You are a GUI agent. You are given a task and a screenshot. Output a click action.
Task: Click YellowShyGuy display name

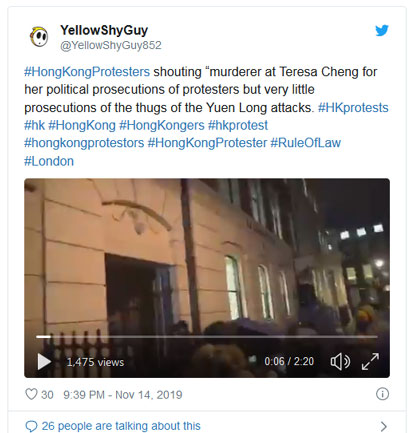pyautogui.click(x=104, y=30)
